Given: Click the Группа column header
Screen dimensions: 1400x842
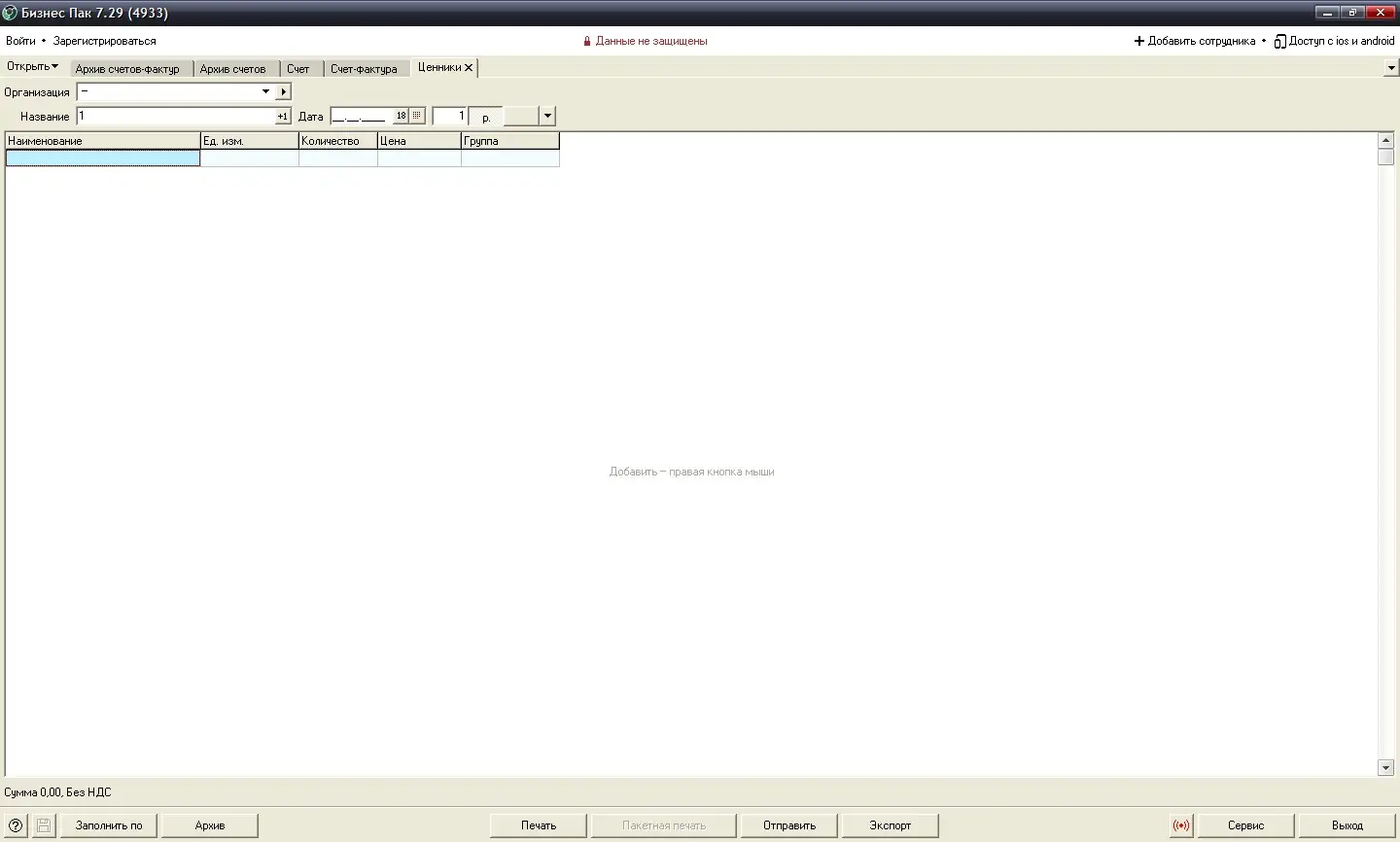Looking at the screenshot, I should pyautogui.click(x=510, y=141).
